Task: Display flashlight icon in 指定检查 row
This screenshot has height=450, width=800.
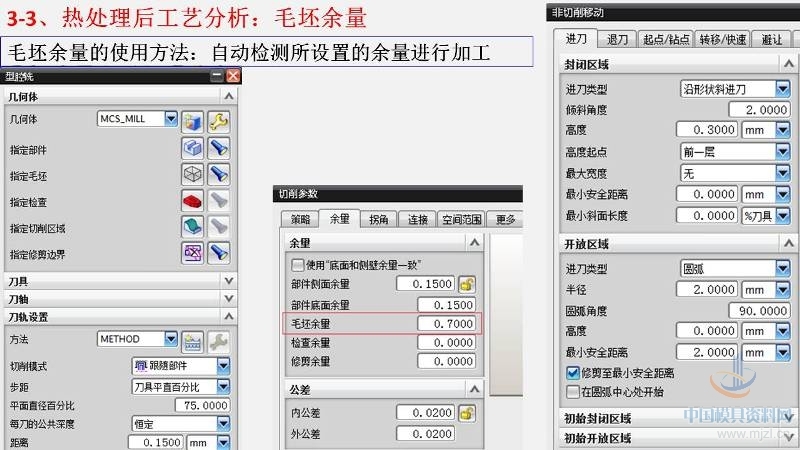Action: click(218, 201)
